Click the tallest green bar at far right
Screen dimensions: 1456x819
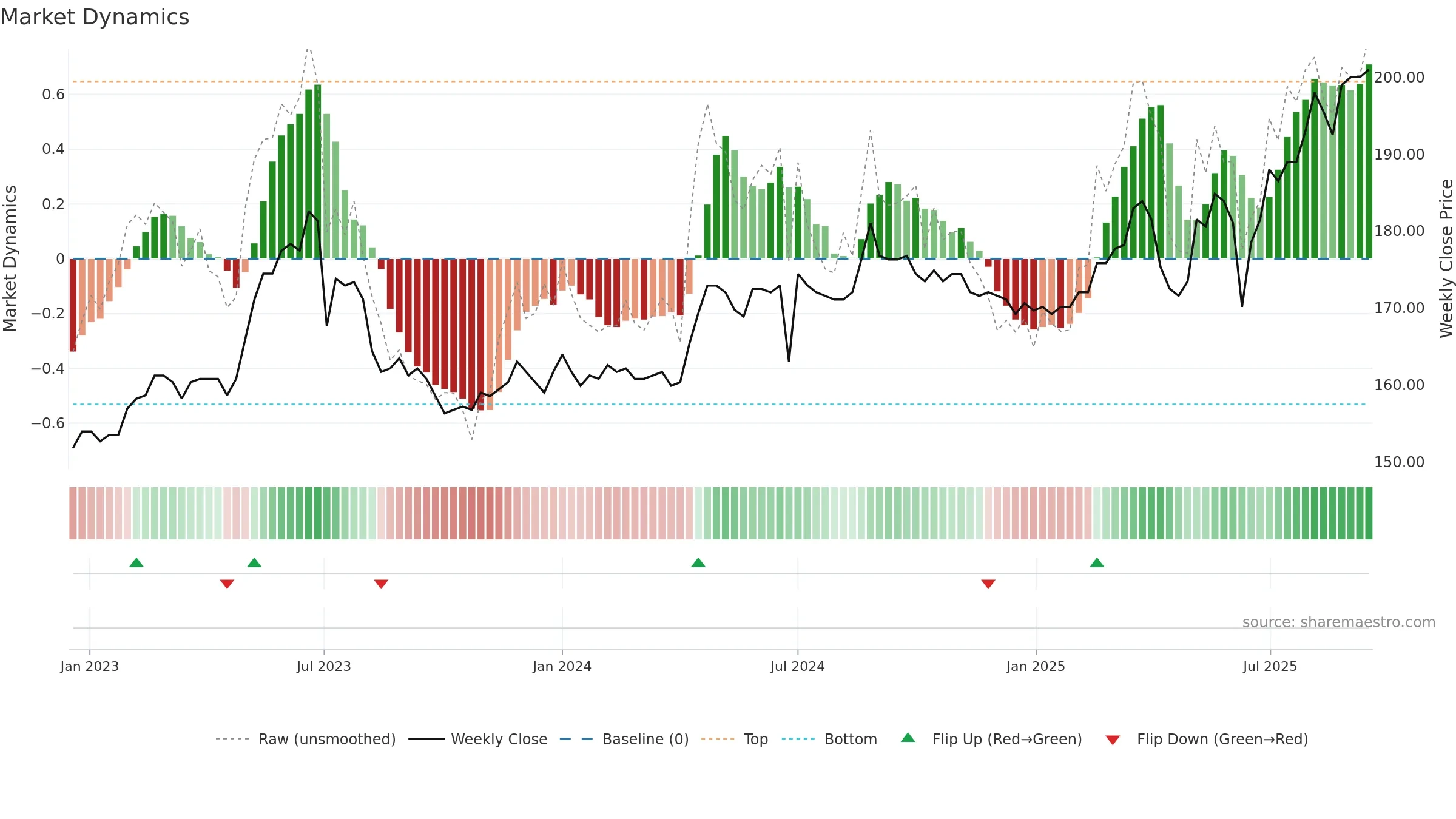(x=1369, y=161)
